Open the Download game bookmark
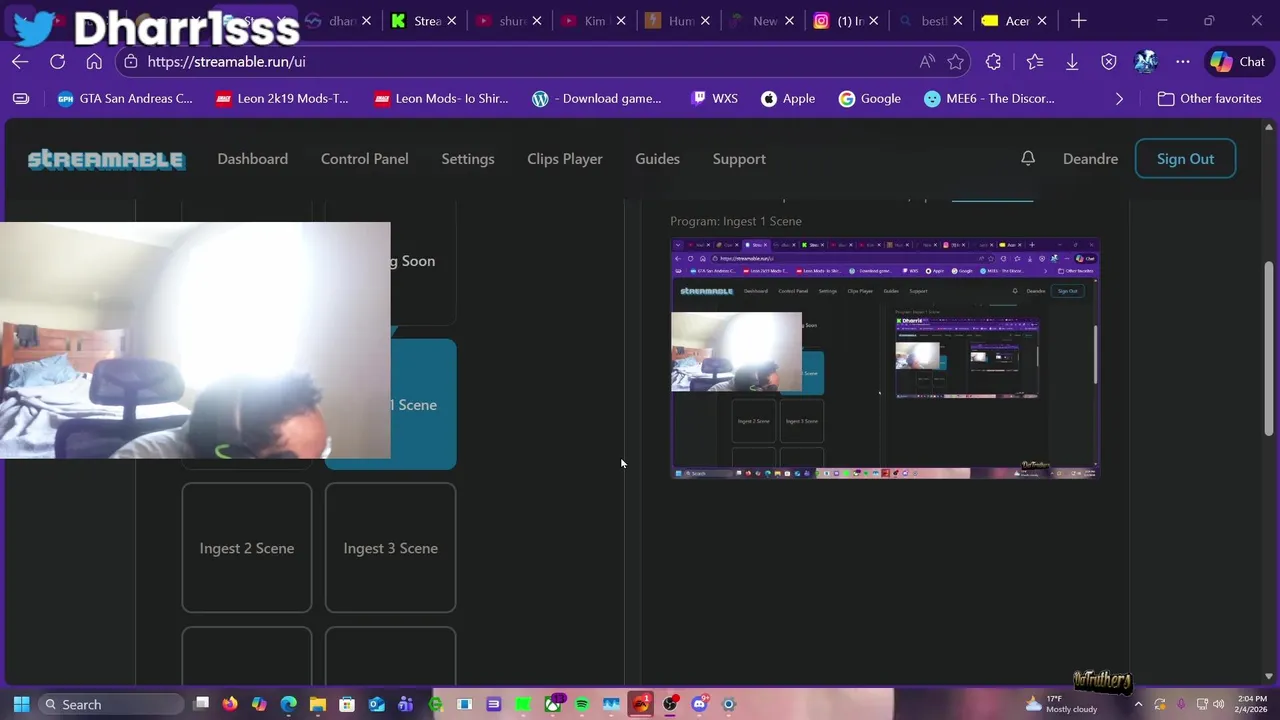 (597, 99)
